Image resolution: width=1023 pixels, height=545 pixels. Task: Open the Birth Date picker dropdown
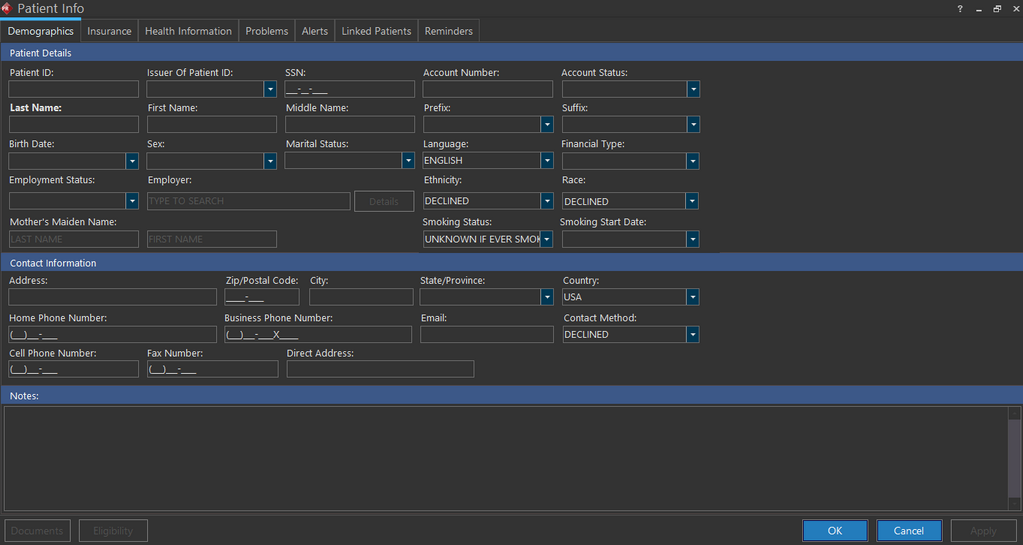coord(132,160)
